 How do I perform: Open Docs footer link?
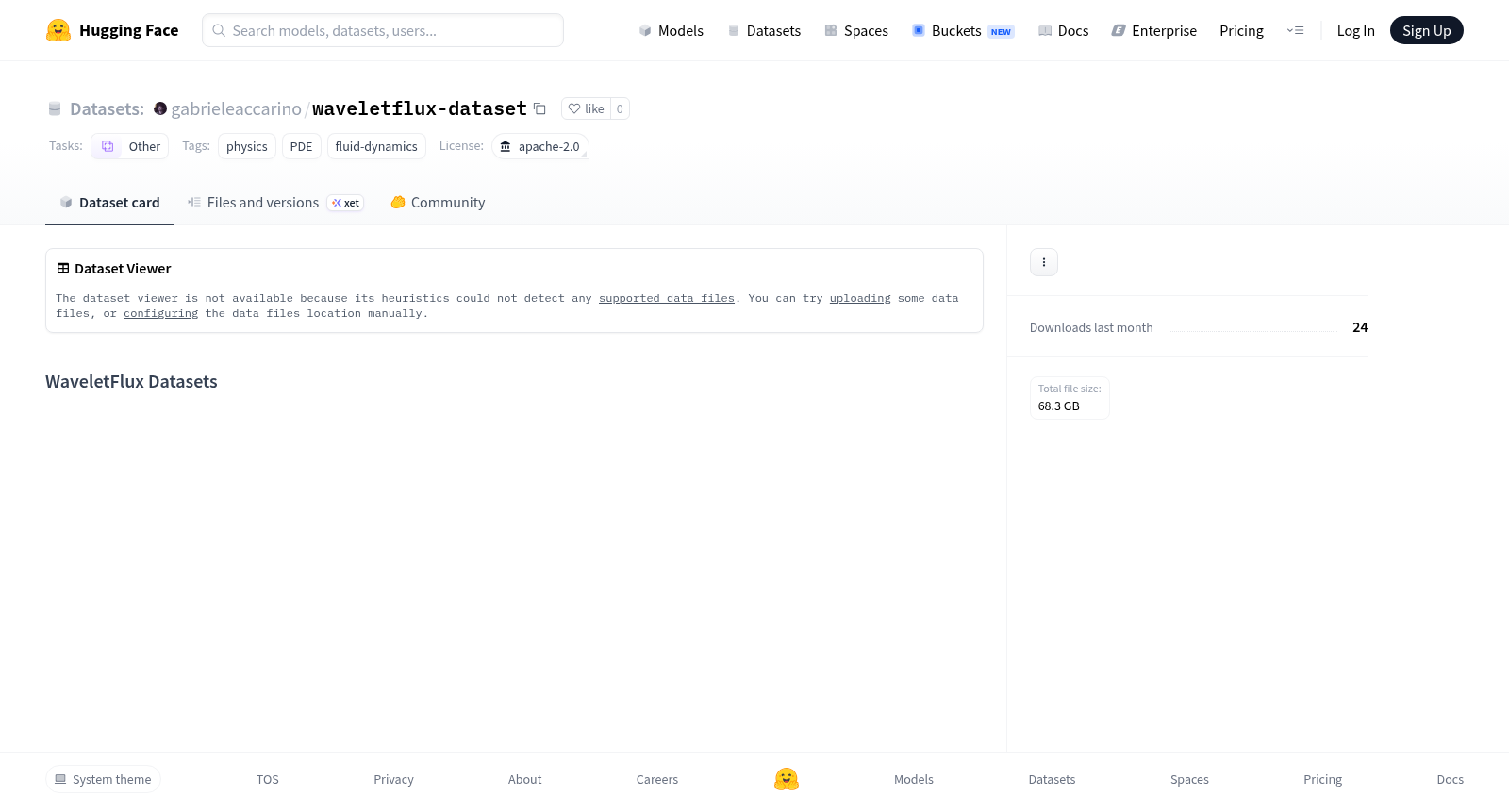(x=1450, y=779)
